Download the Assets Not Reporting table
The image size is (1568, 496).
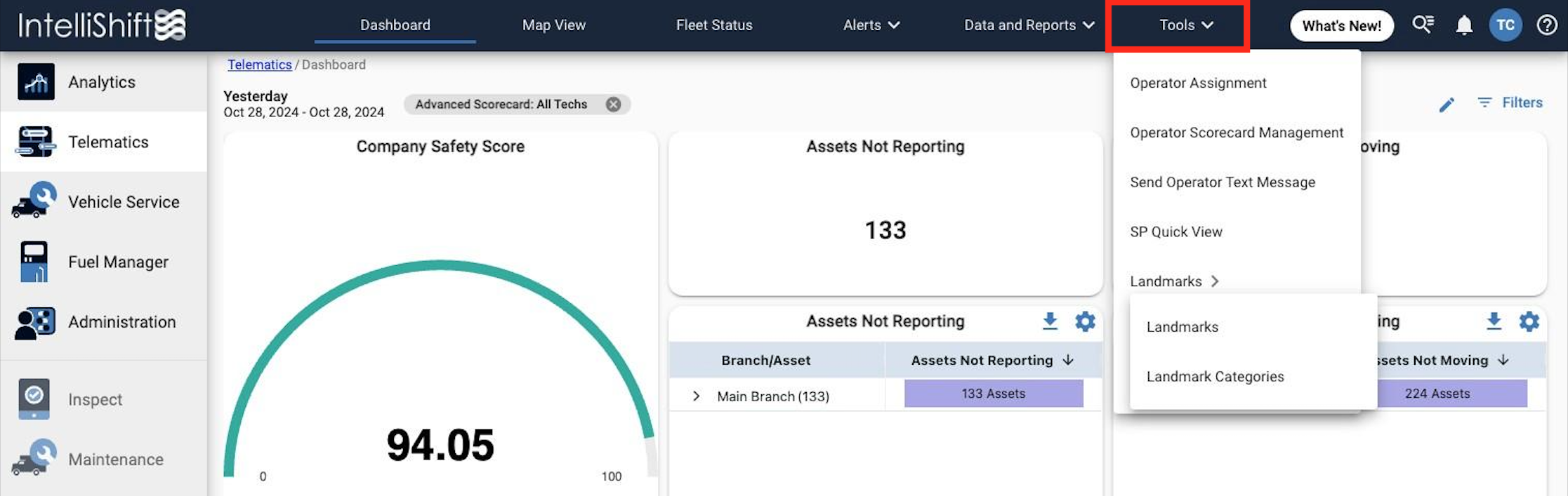1050,321
